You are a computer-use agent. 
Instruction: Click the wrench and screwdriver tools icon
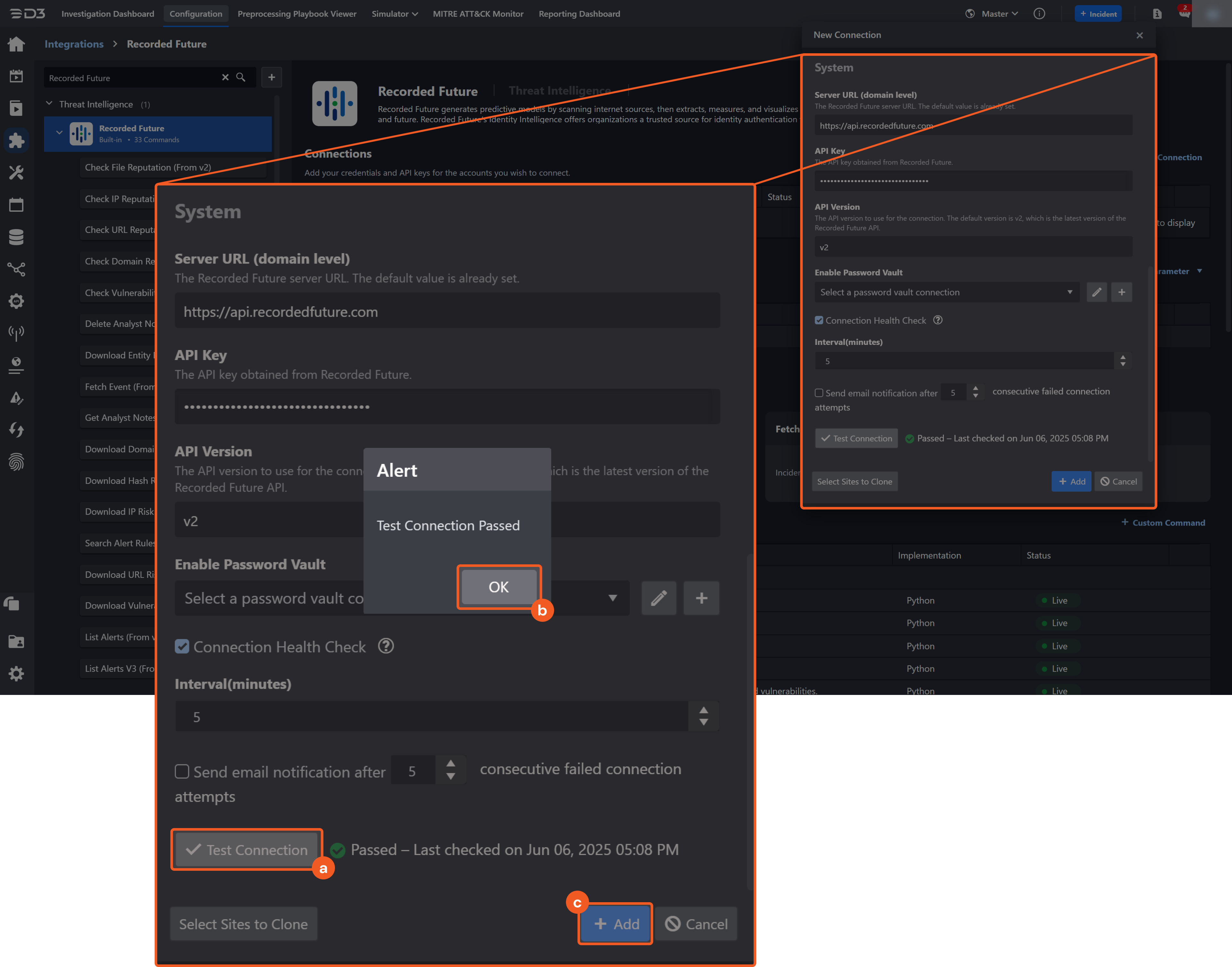coord(16,173)
